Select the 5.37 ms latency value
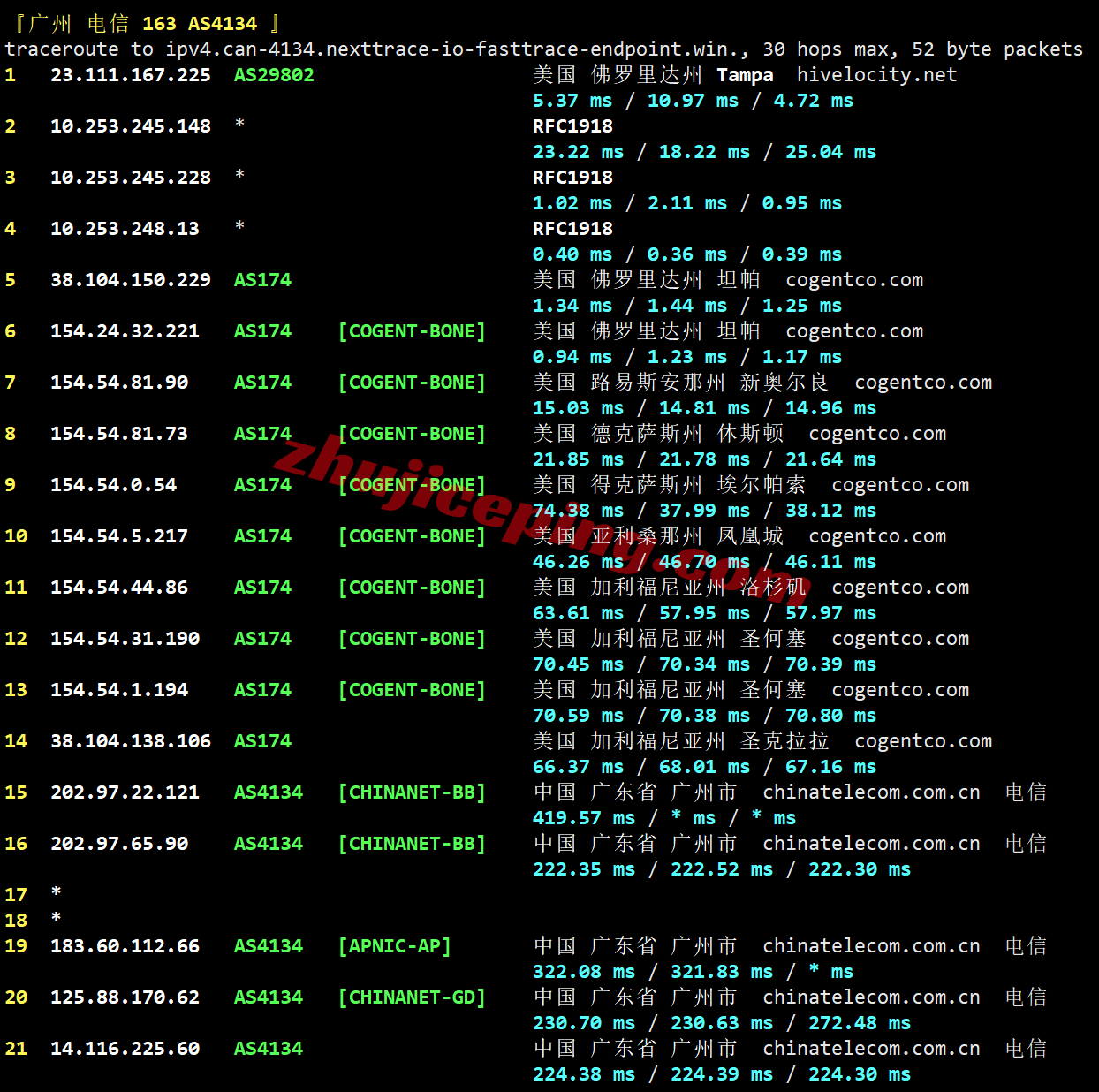1099x1092 pixels. click(x=572, y=101)
